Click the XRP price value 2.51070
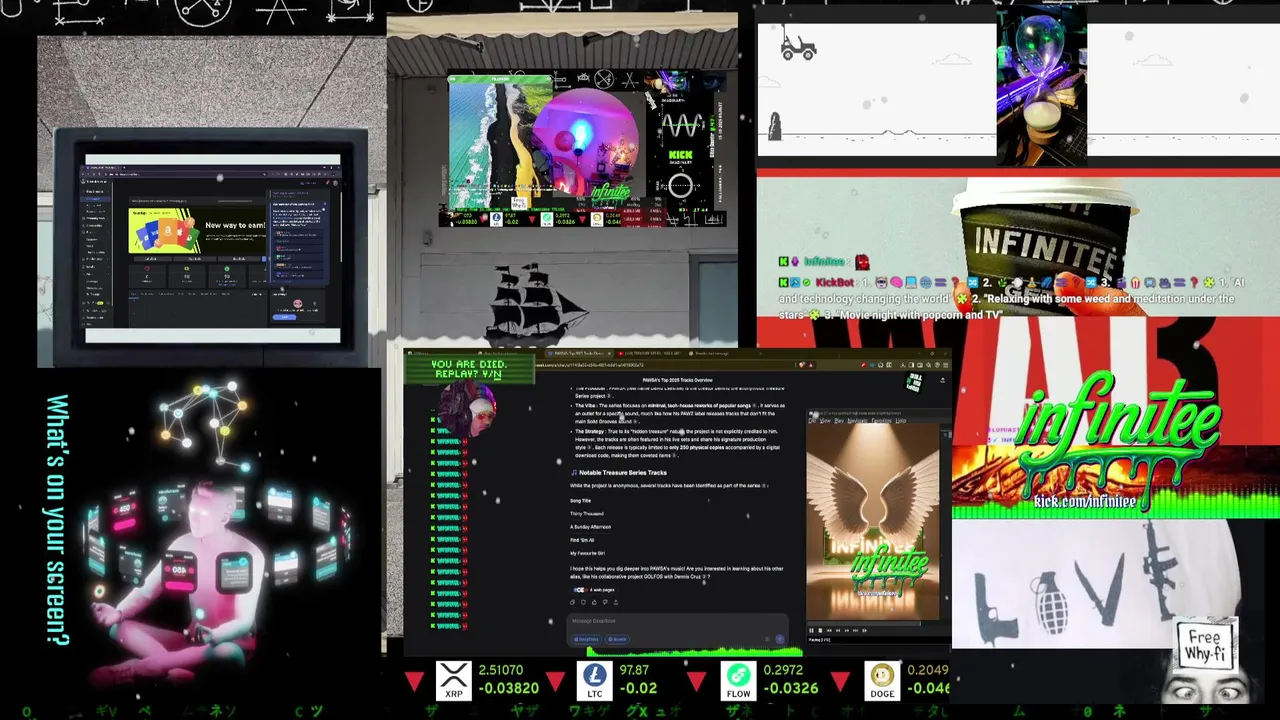Image resolution: width=1280 pixels, height=720 pixels. click(x=501, y=670)
